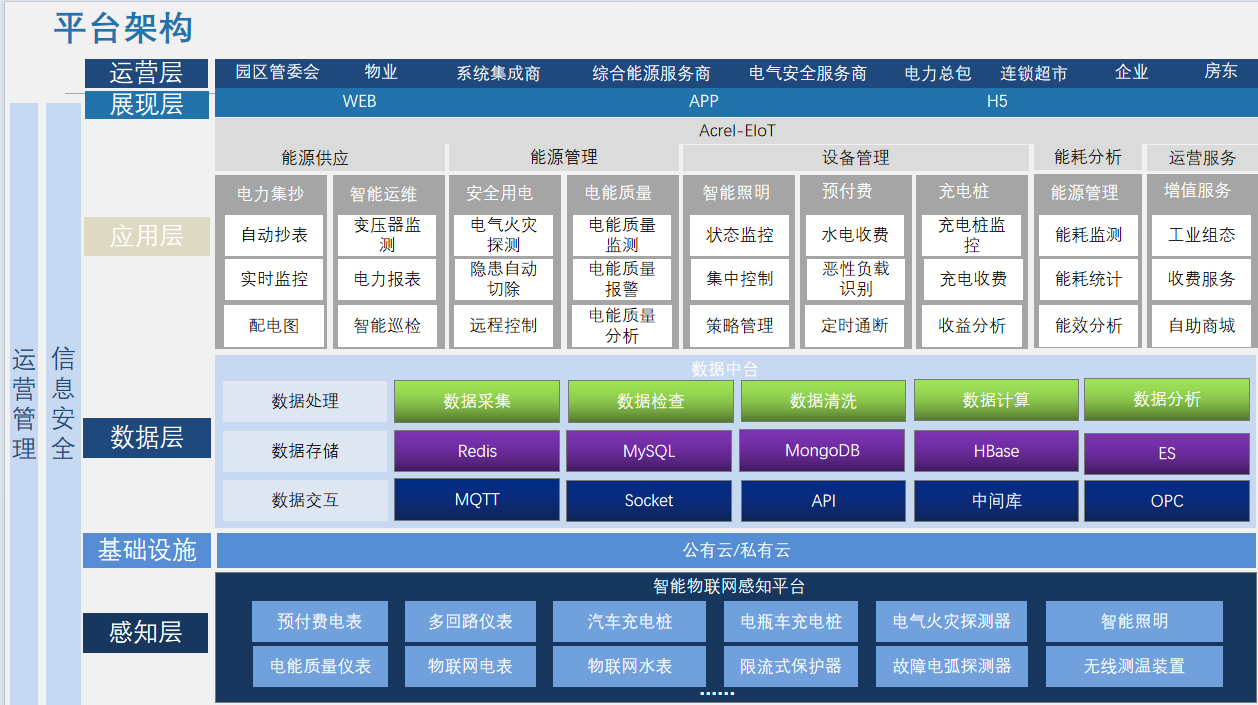Select the 水电收费 box
This screenshot has width=1258, height=705.
[x=856, y=235]
